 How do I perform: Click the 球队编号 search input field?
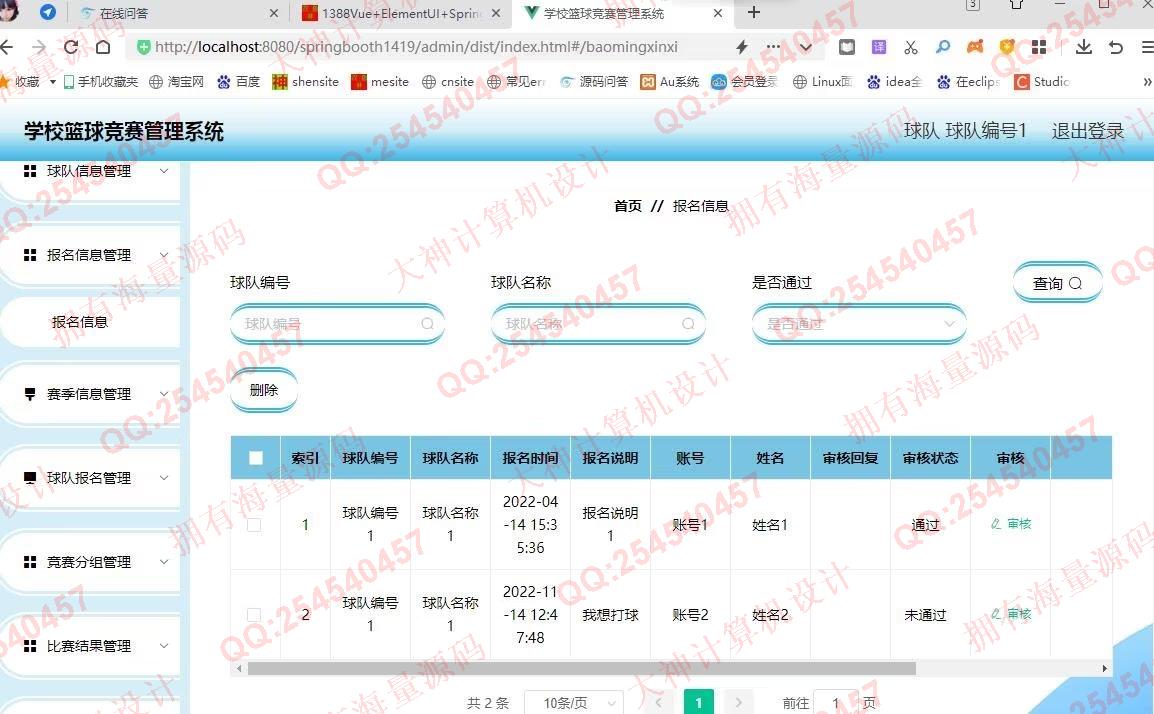point(337,324)
